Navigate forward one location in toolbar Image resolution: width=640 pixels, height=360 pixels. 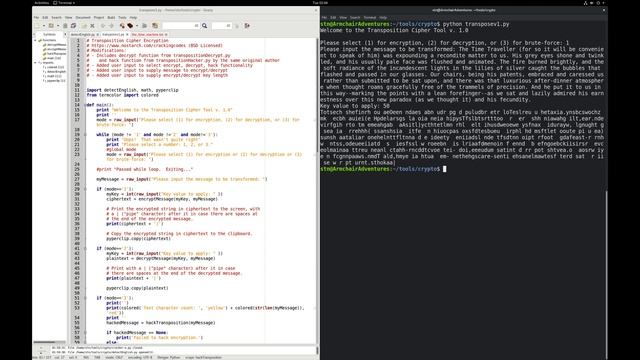(x=111, y=26)
